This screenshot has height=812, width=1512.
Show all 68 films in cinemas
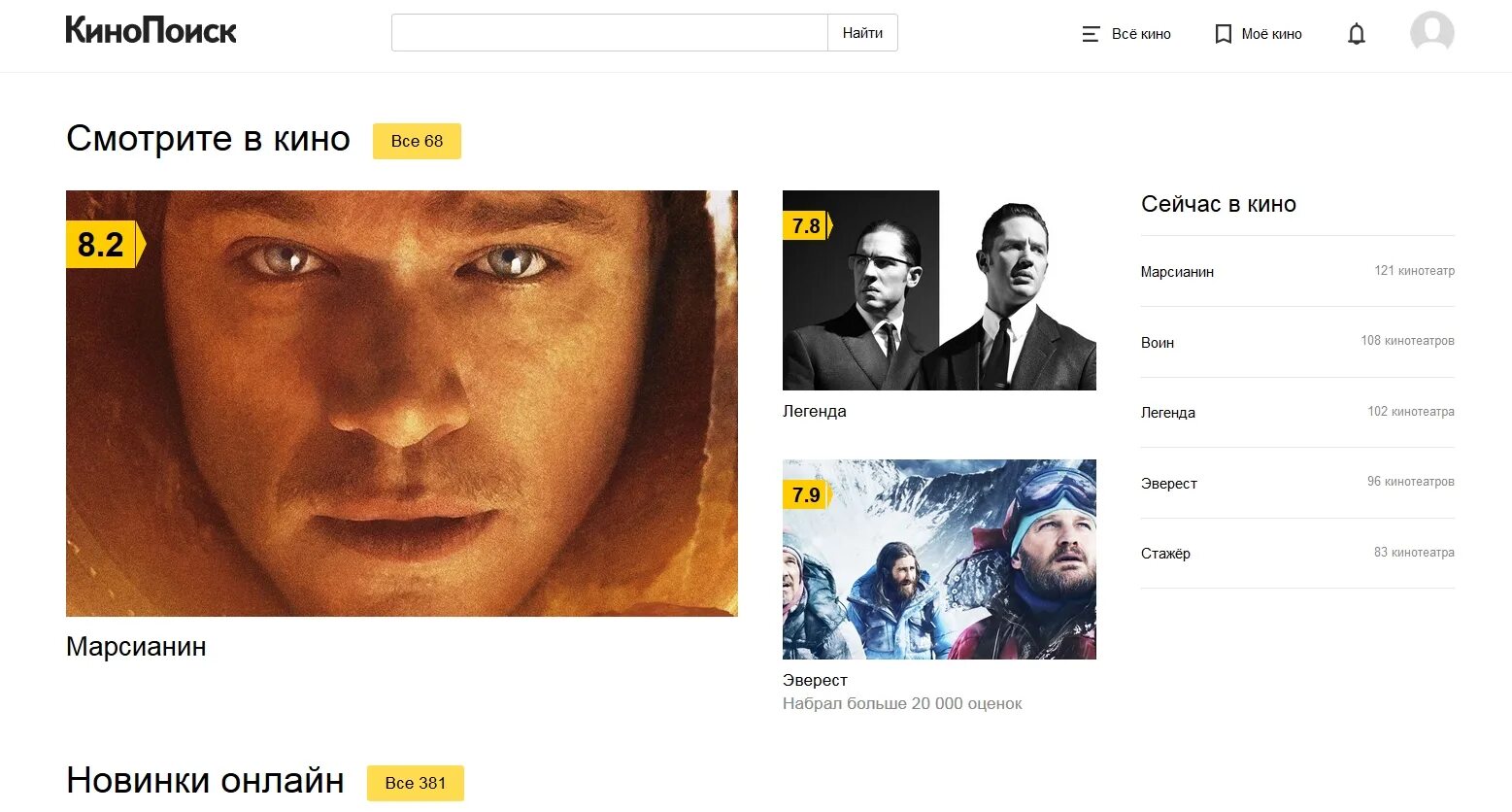coord(417,141)
